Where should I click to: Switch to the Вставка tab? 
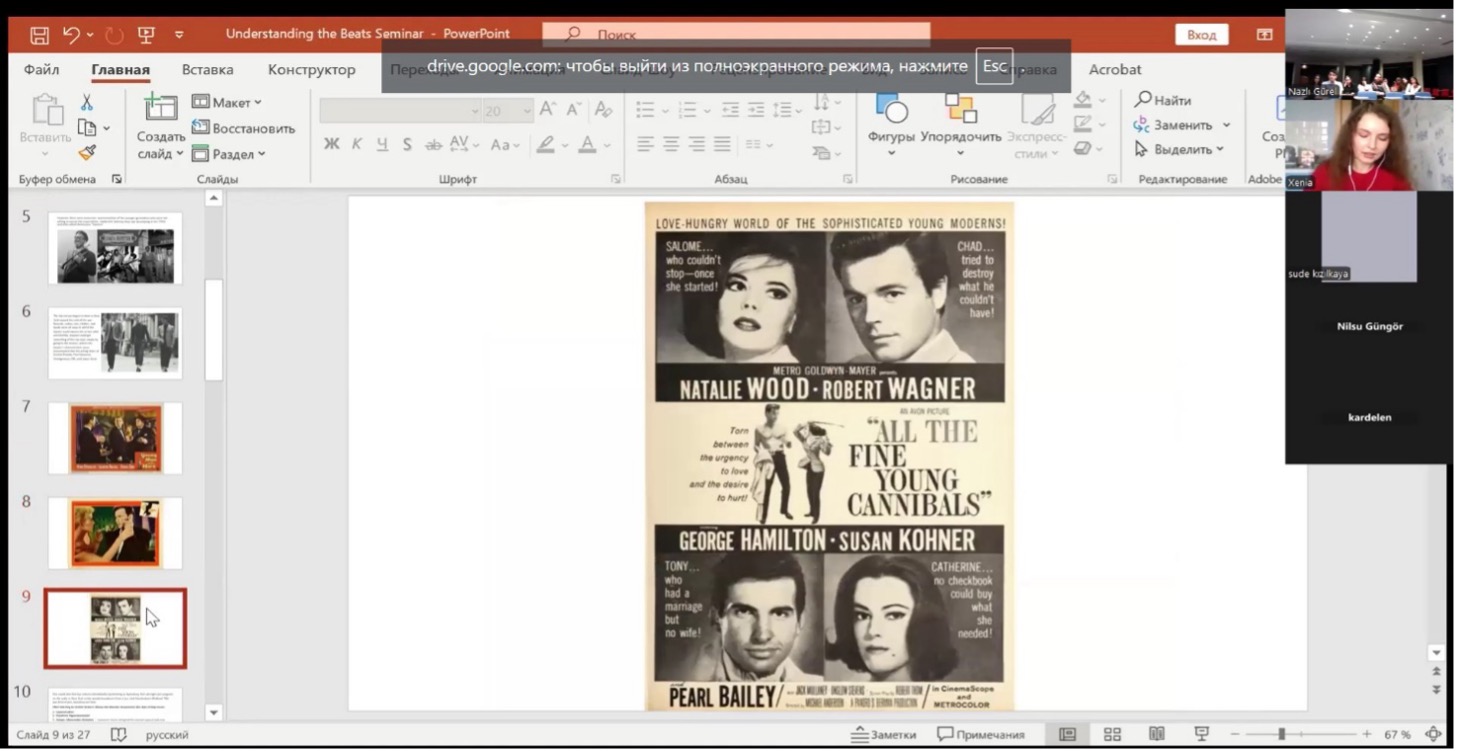coord(208,69)
